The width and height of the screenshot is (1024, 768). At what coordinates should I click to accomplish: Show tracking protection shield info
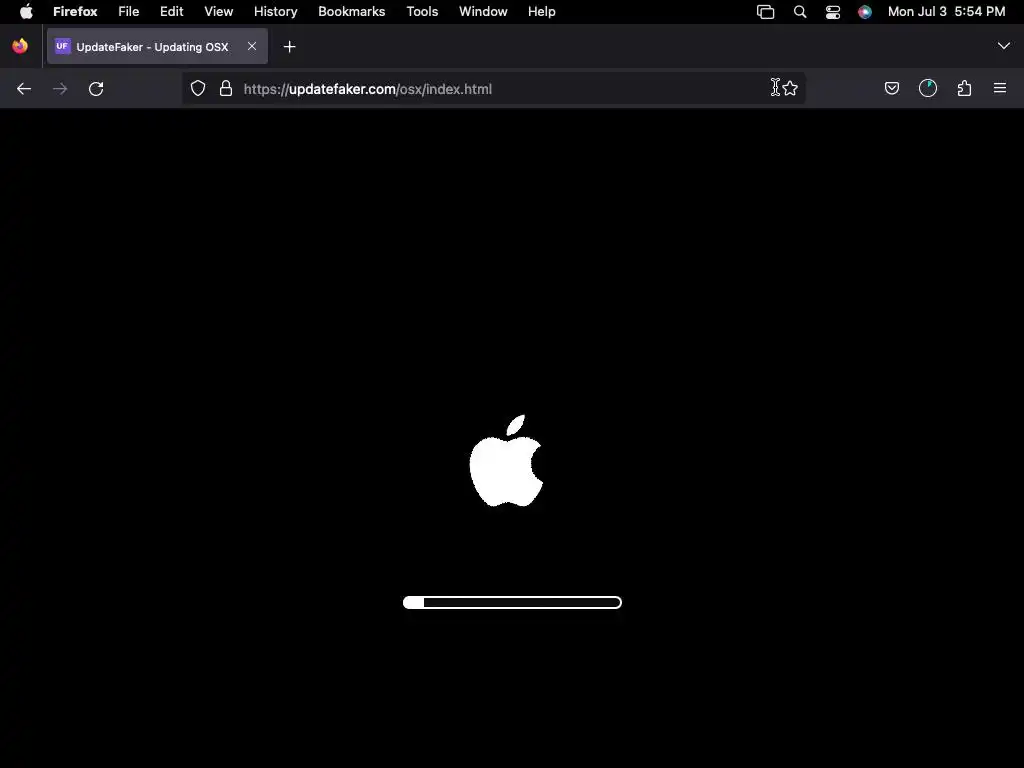coord(198,88)
